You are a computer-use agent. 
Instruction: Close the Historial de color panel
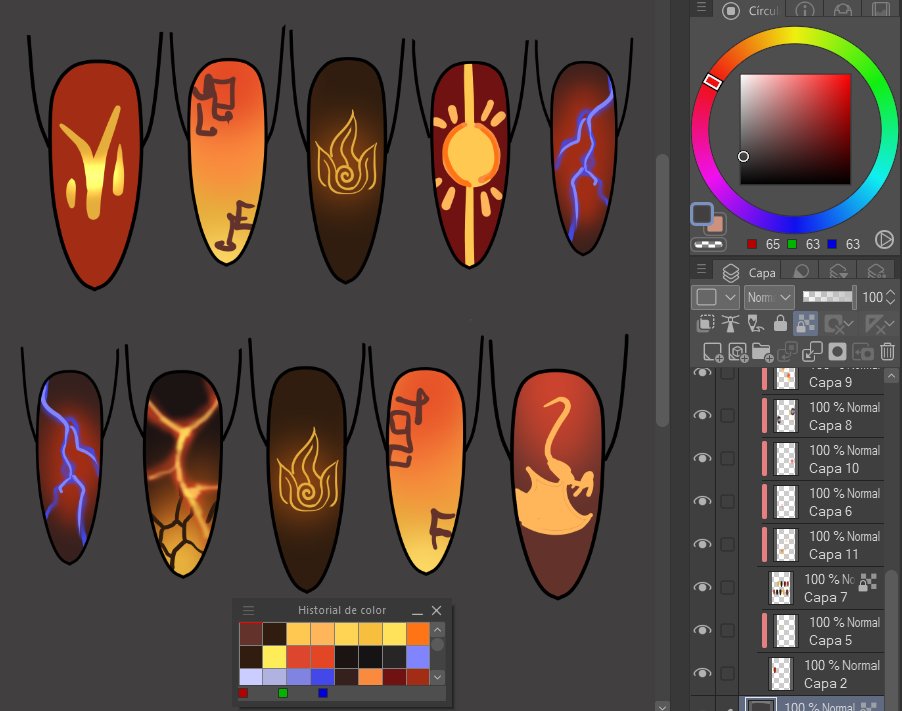point(437,610)
